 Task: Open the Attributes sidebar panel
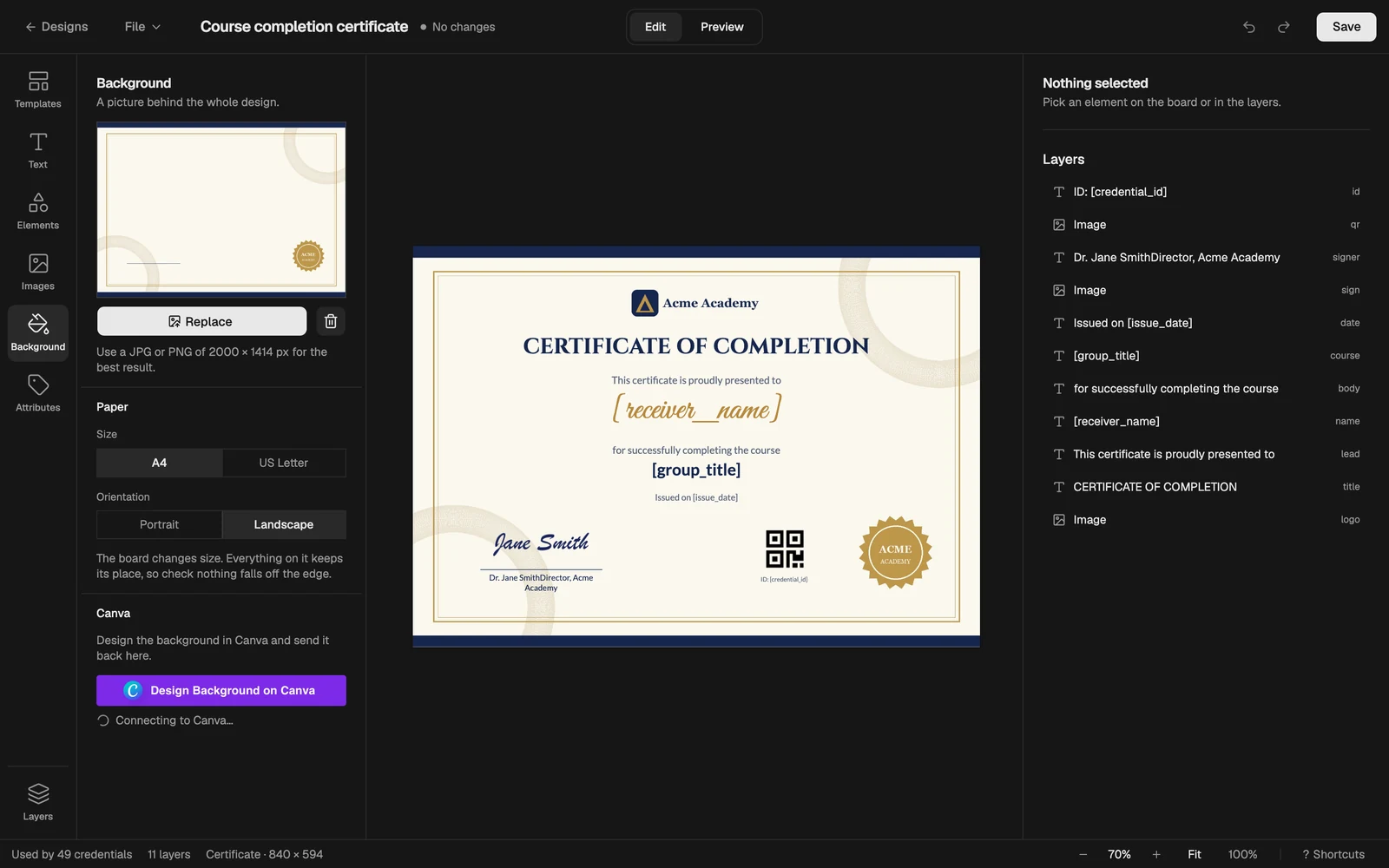pos(38,393)
